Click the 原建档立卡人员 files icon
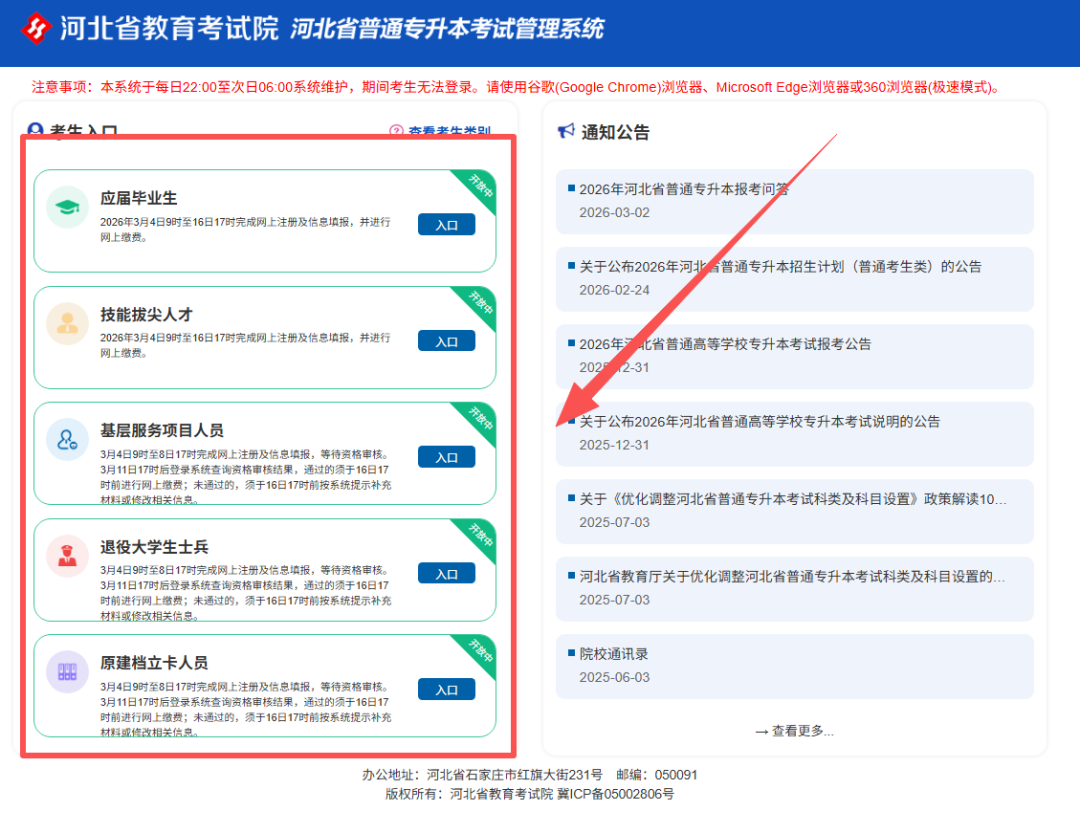 tap(67, 671)
